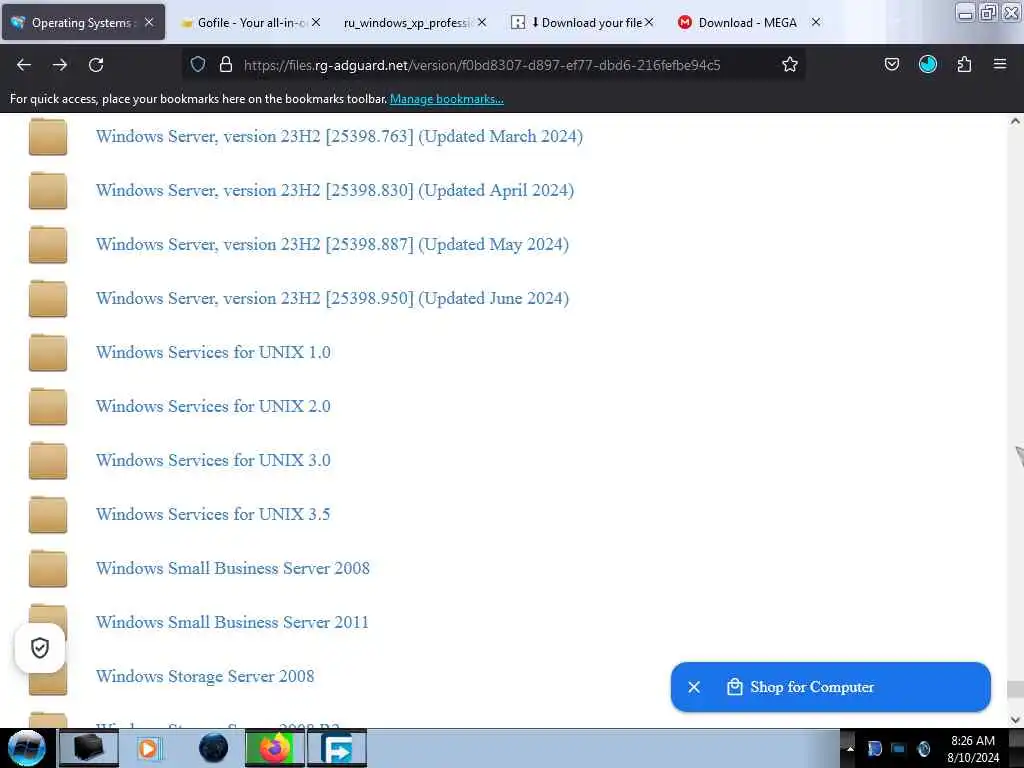Dismiss the Shop for Computer banner
This screenshot has height=768, width=1024.
694,687
